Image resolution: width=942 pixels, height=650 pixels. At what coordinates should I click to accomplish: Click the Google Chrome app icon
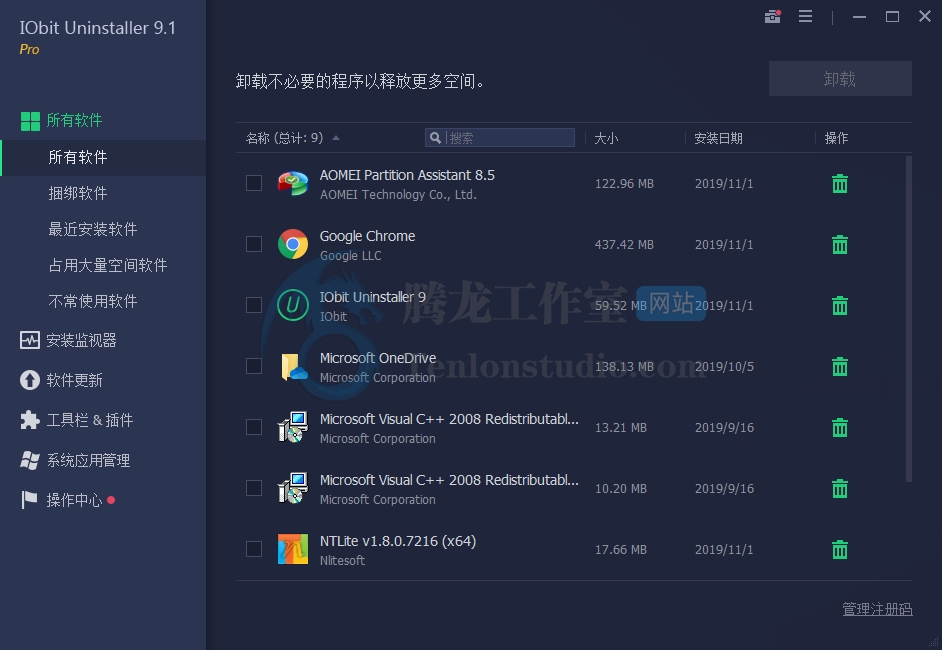coord(293,244)
